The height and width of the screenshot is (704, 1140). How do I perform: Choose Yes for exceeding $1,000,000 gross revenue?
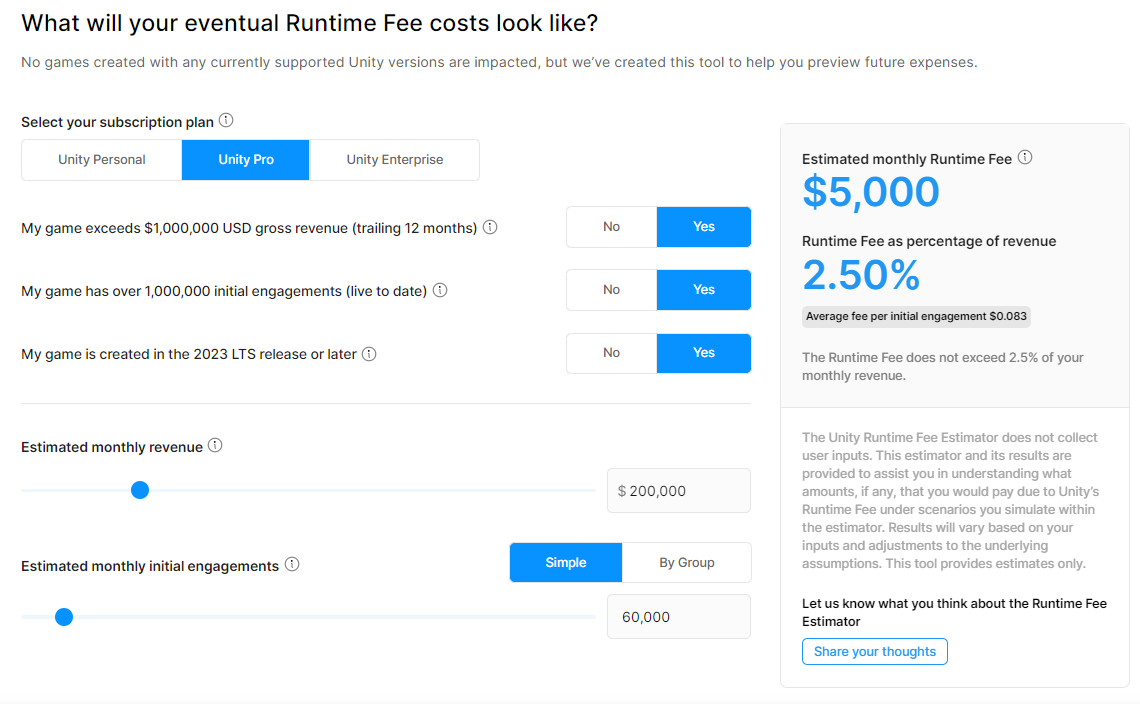click(704, 227)
